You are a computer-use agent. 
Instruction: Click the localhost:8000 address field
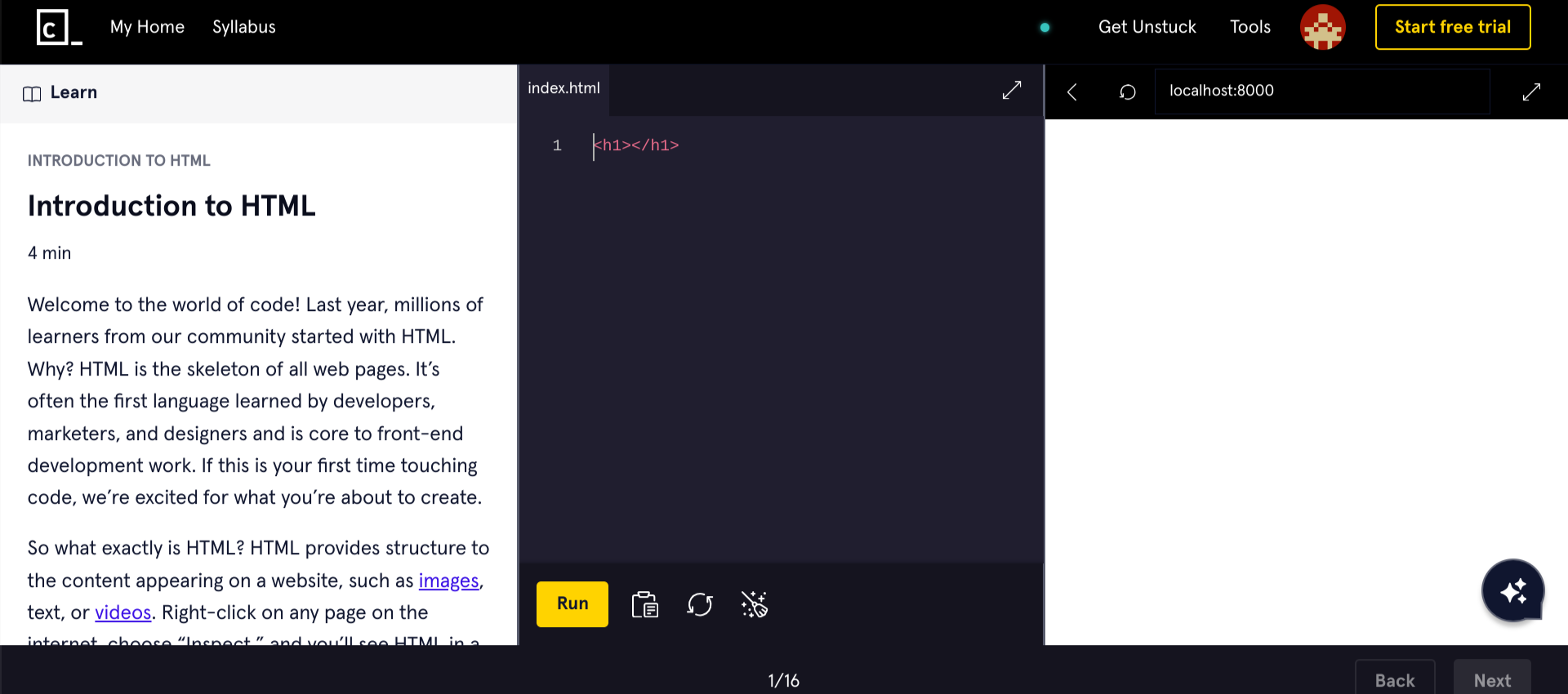tap(1321, 91)
